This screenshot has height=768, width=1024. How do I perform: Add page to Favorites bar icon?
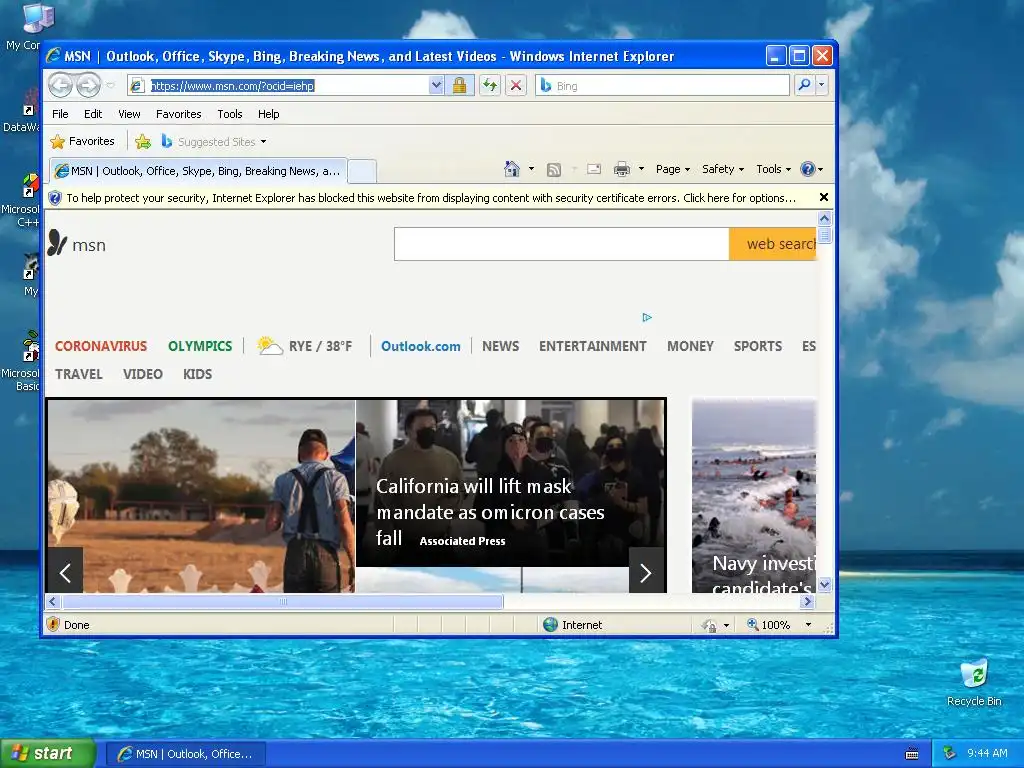click(142, 141)
